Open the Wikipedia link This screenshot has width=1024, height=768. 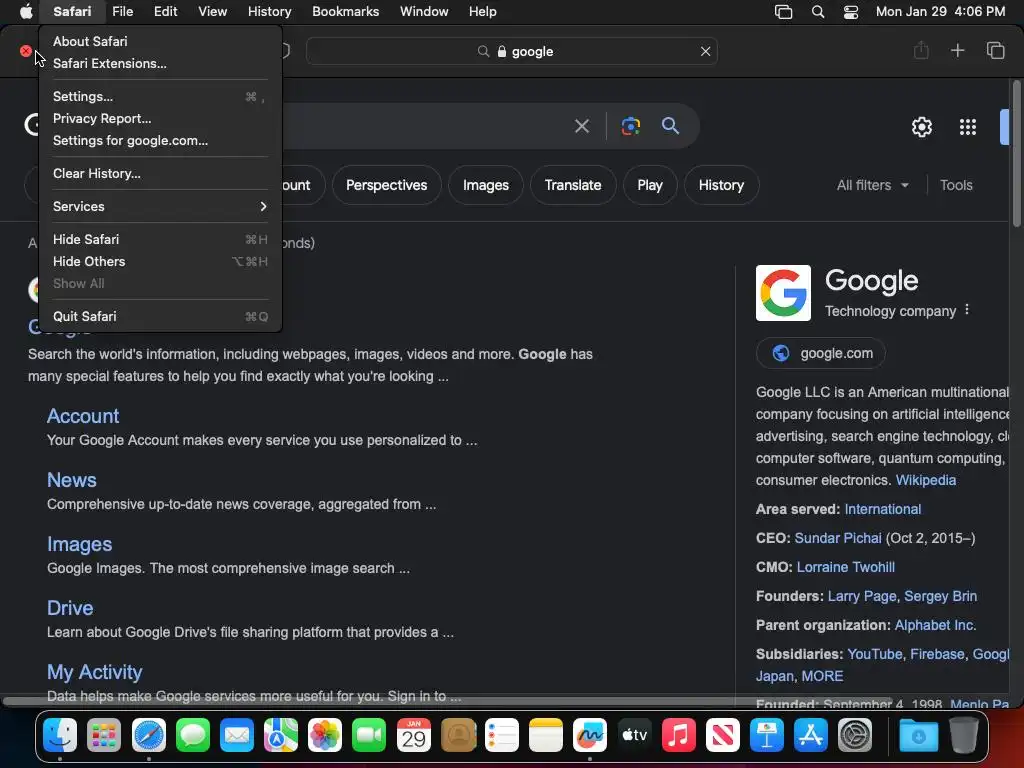tap(925, 480)
